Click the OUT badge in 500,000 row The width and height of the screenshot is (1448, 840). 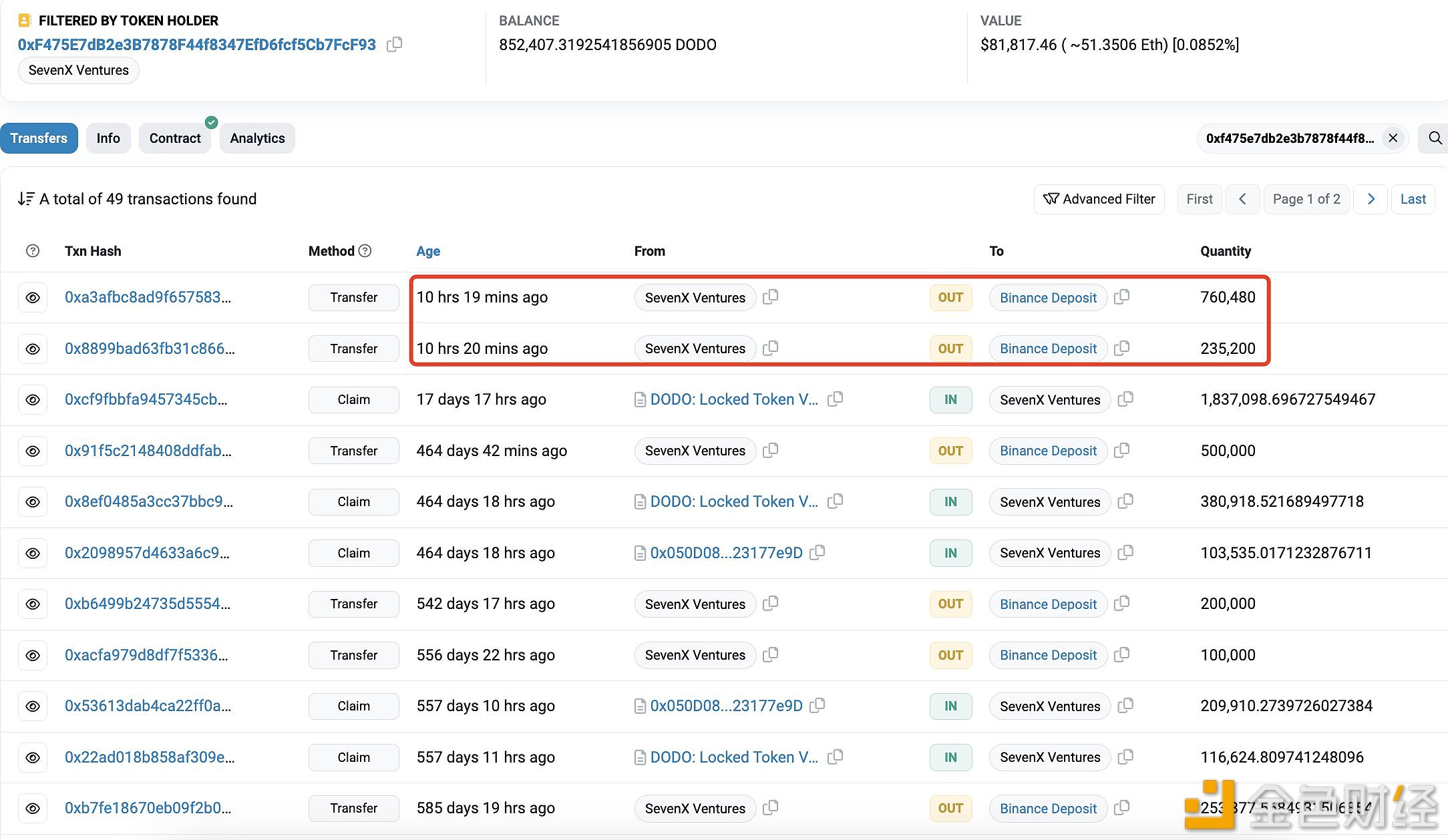coord(950,451)
